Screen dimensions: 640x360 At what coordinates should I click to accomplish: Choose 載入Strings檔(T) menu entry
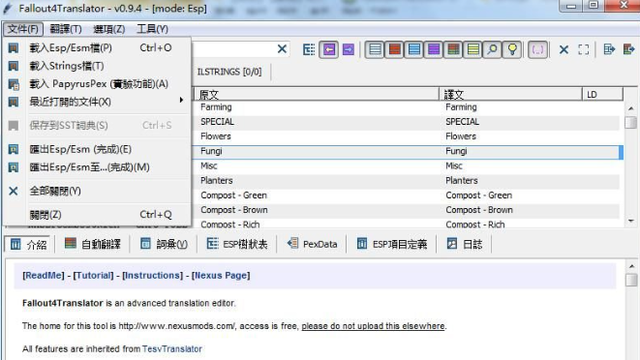[x=97, y=66]
